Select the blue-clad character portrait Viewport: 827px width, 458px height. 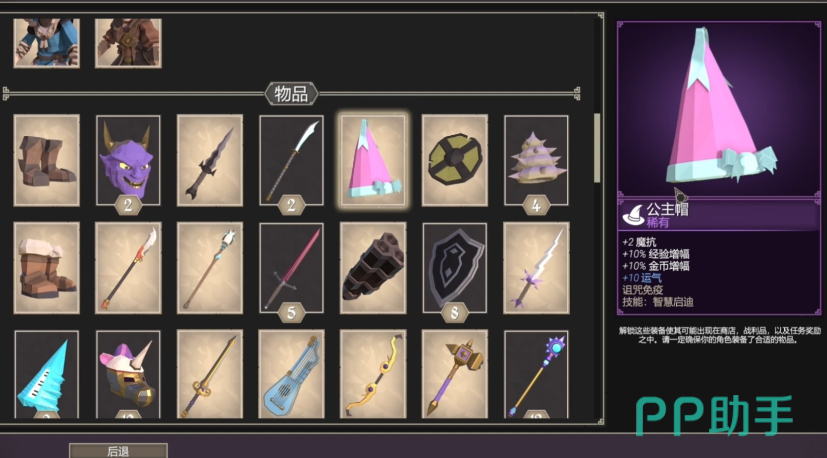tap(46, 43)
